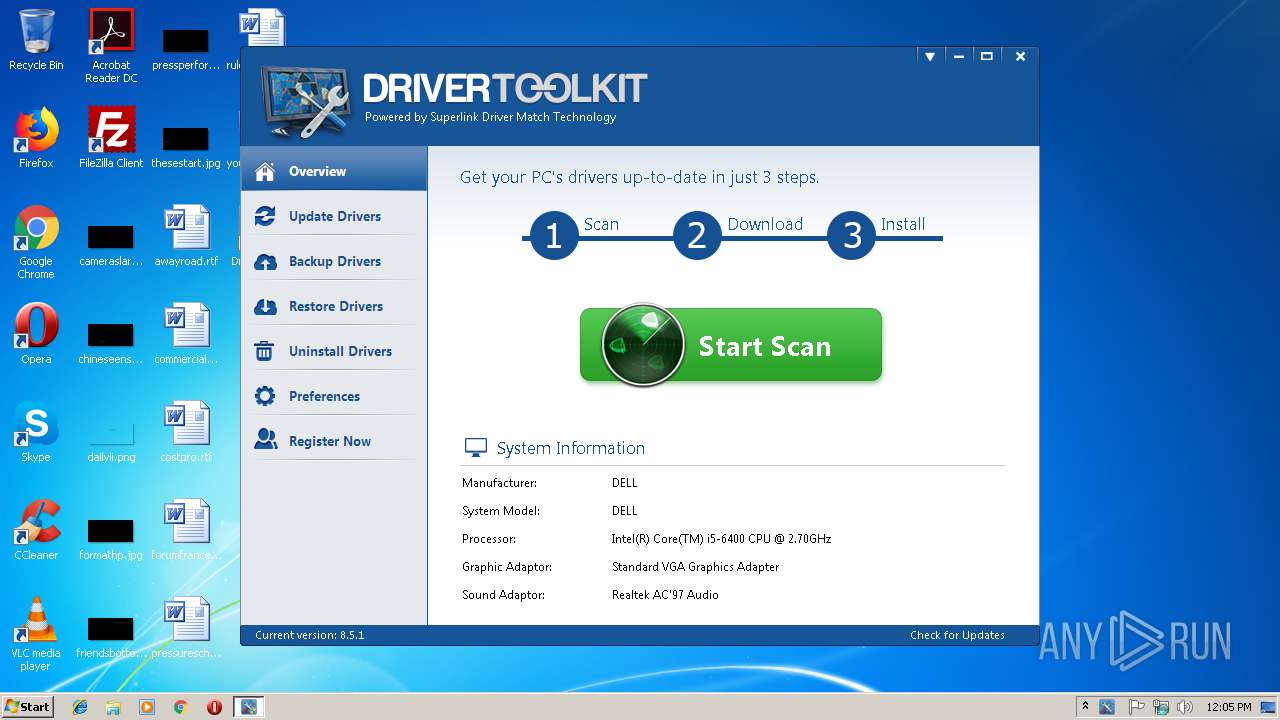
Task: Click Internet Explorer taskbar icon
Action: [80, 707]
